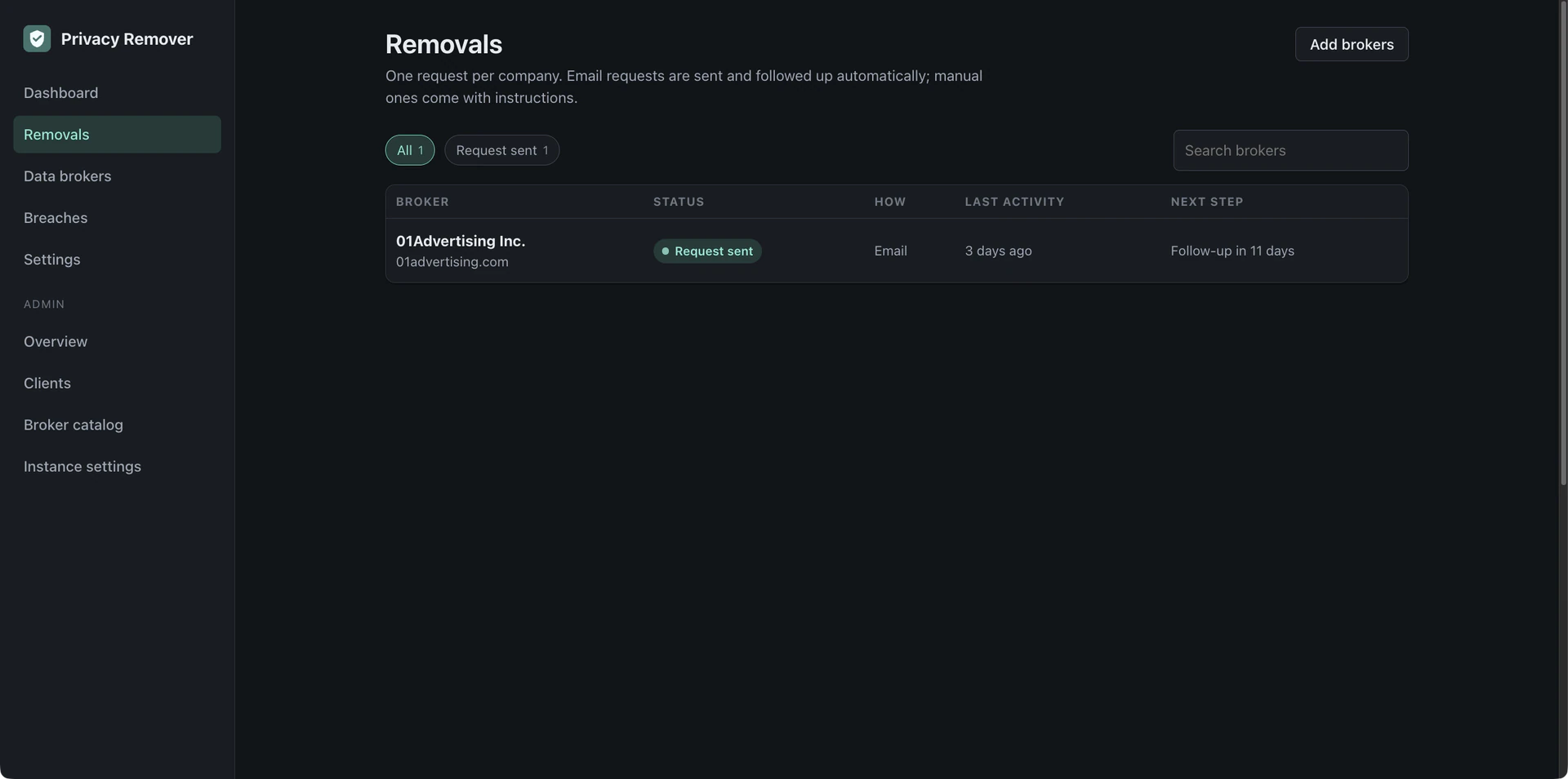
Task: Select the All filter chip
Action: pyautogui.click(x=410, y=150)
